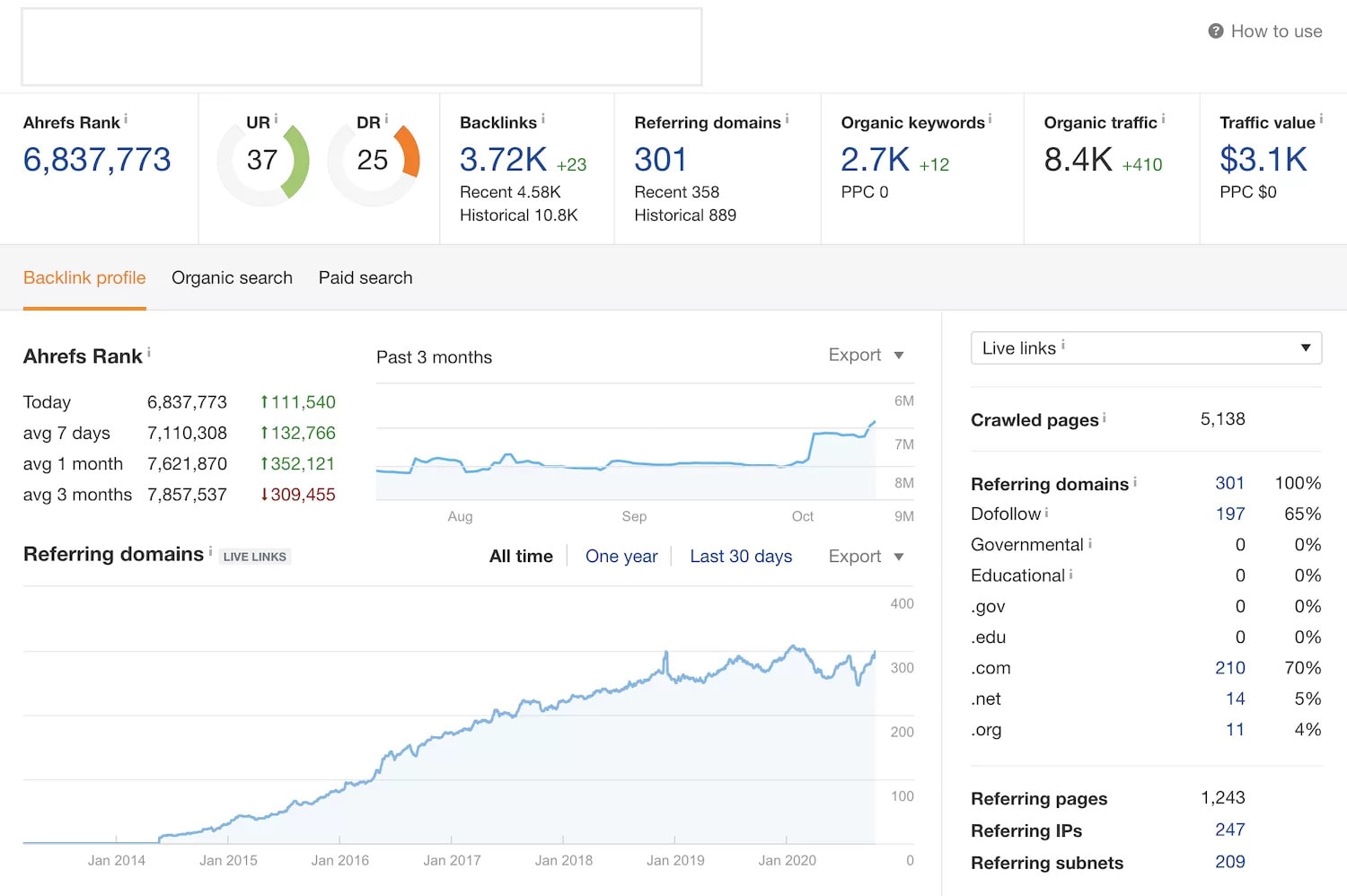Click info icon next to Traffic value
The width and height of the screenshot is (1347, 896).
pos(1321,119)
